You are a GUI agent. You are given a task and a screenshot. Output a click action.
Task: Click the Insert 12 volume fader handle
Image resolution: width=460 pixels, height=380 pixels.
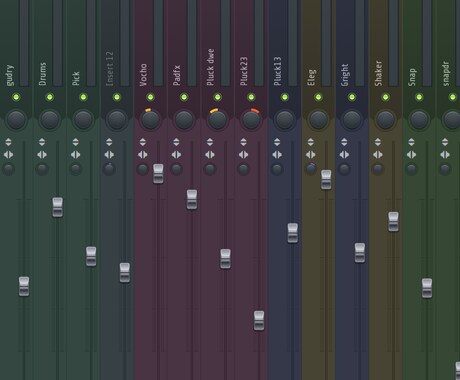tap(125, 273)
